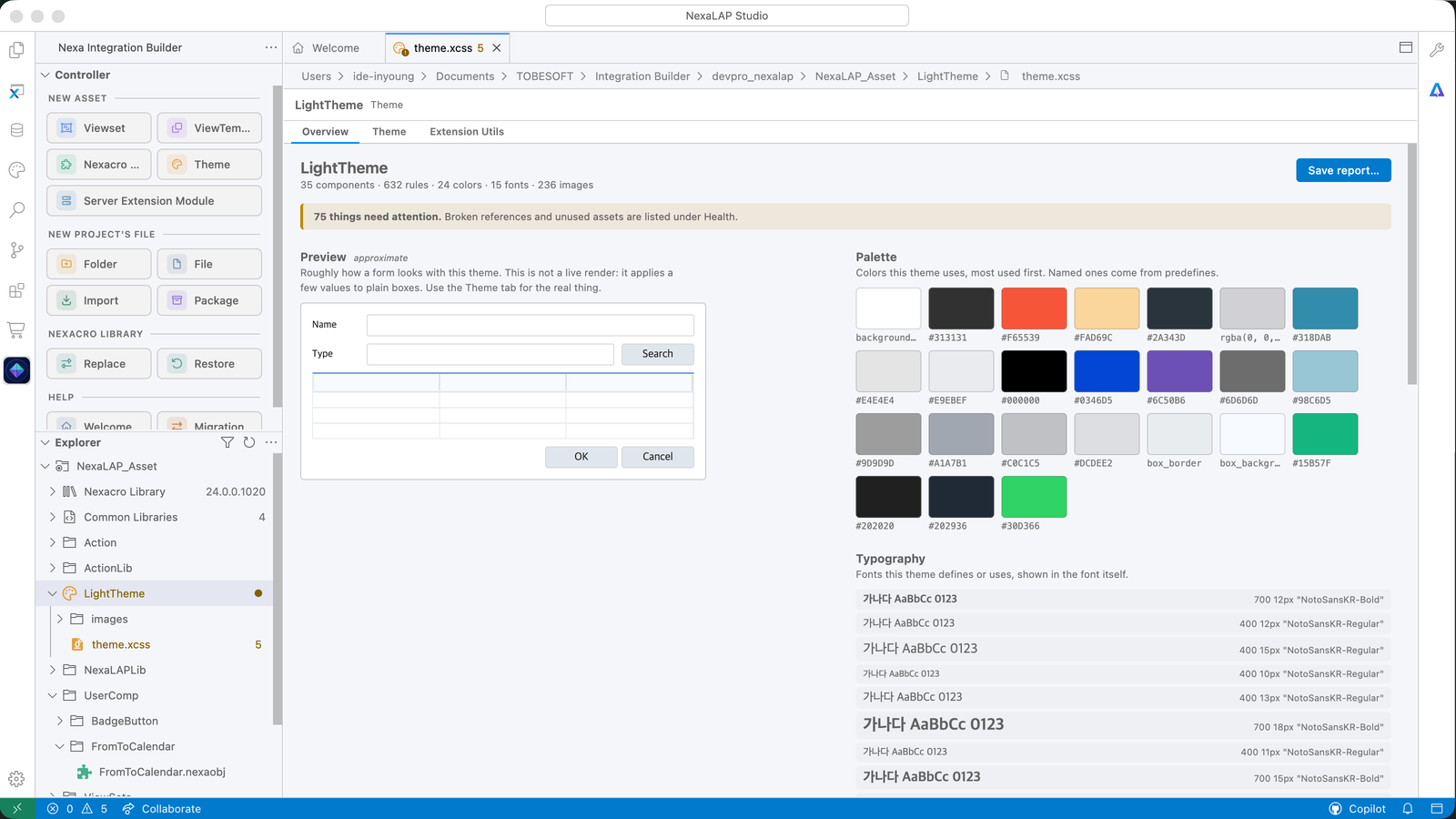This screenshot has width=1456, height=819.
Task: Open the shopping cart icon in activity bar
Action: point(16,329)
